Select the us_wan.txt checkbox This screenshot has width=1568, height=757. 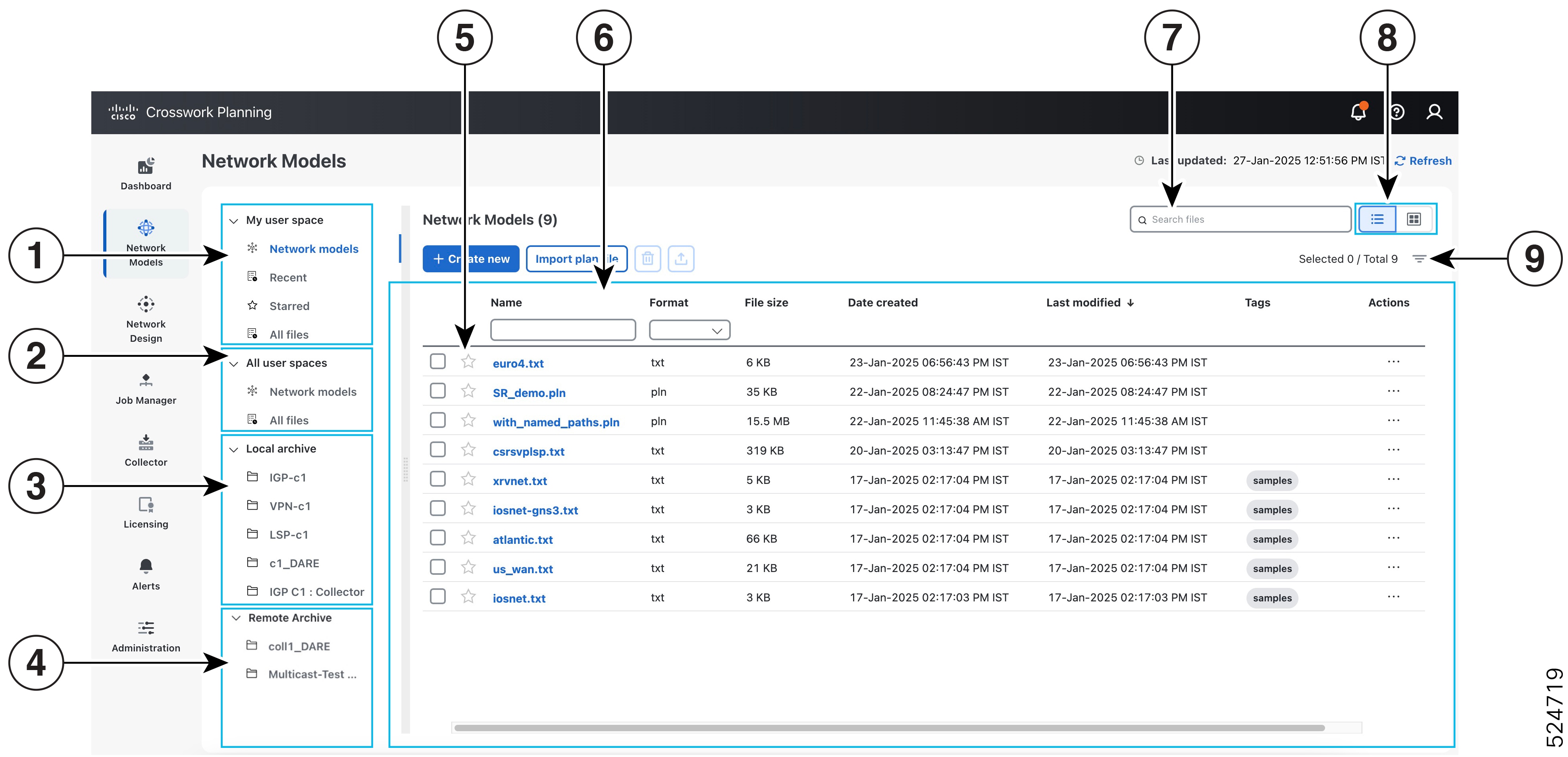tap(438, 567)
